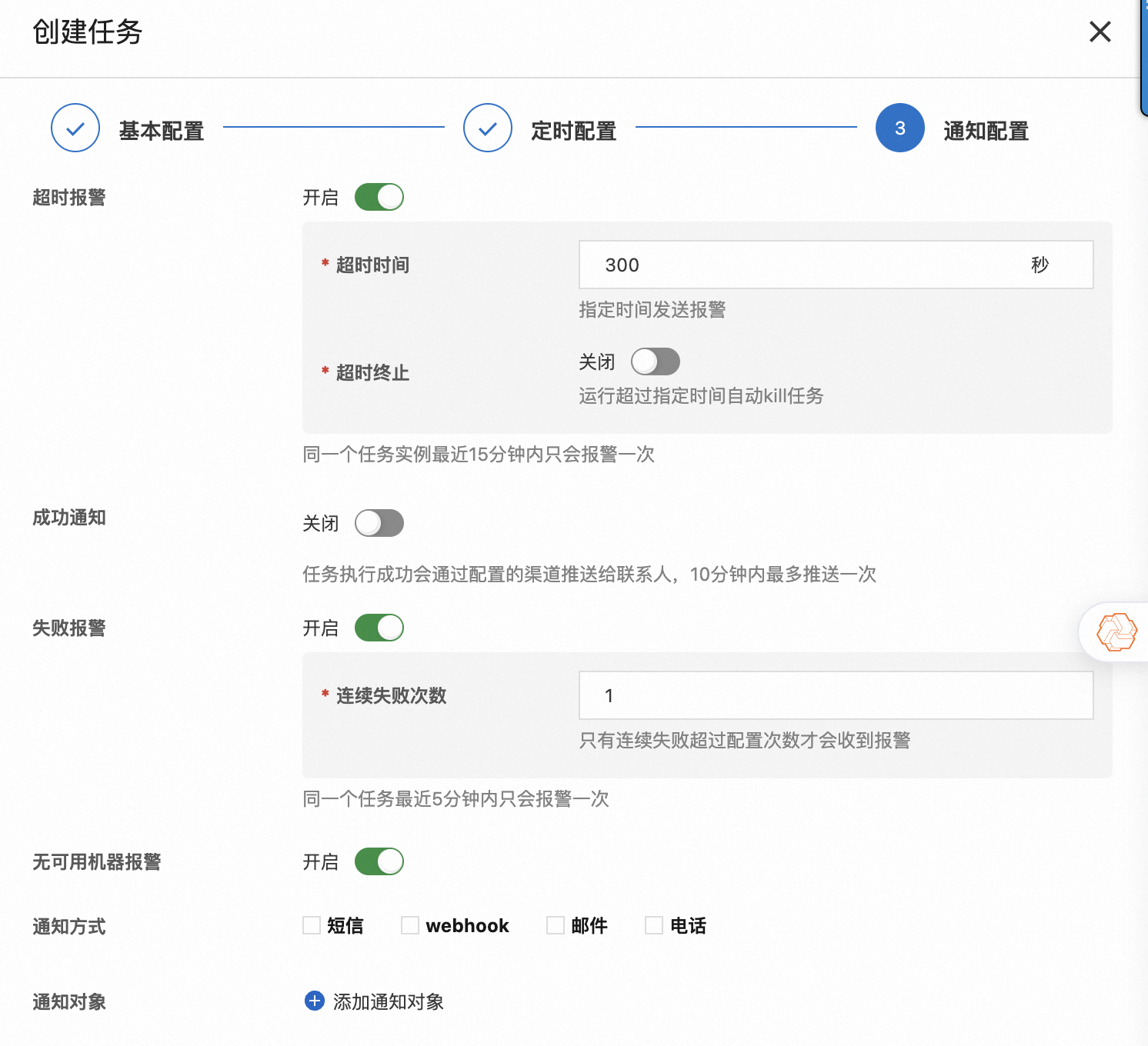Check the 短信 notification checkbox
1148x1046 pixels.
click(x=312, y=925)
